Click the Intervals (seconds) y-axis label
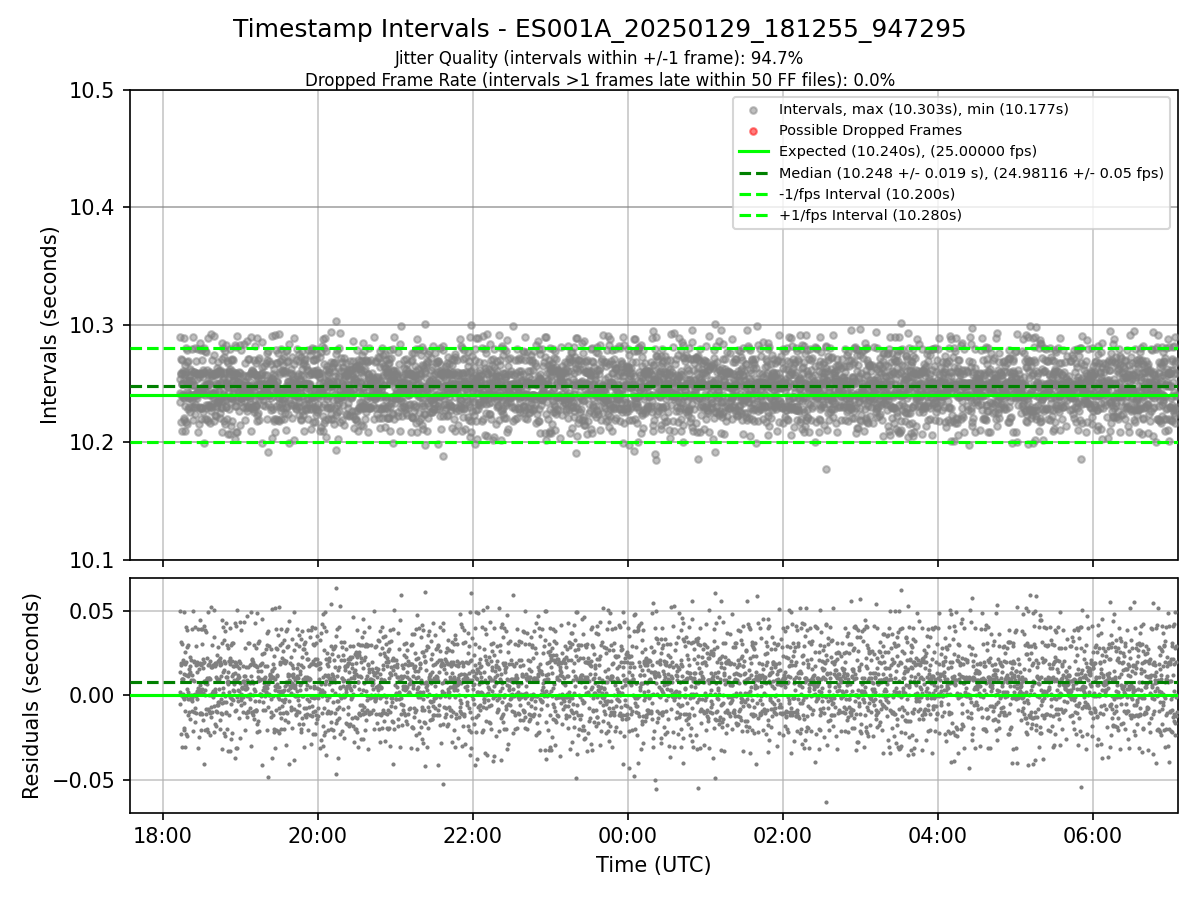This screenshot has height=900, width=1200. click(x=50, y=325)
